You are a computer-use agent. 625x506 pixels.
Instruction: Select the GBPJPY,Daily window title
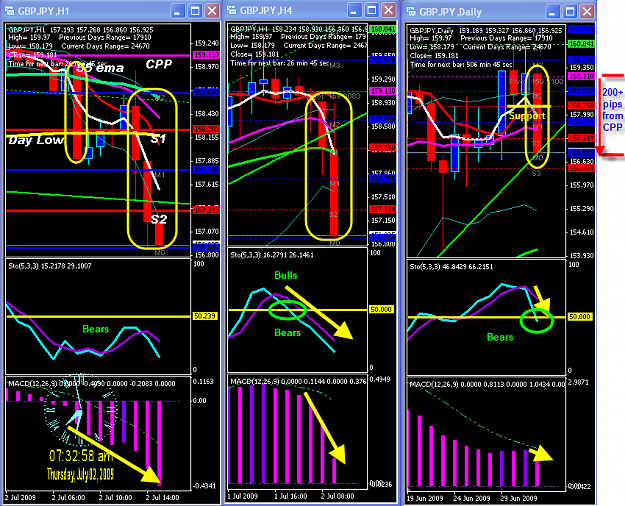pyautogui.click(x=450, y=12)
